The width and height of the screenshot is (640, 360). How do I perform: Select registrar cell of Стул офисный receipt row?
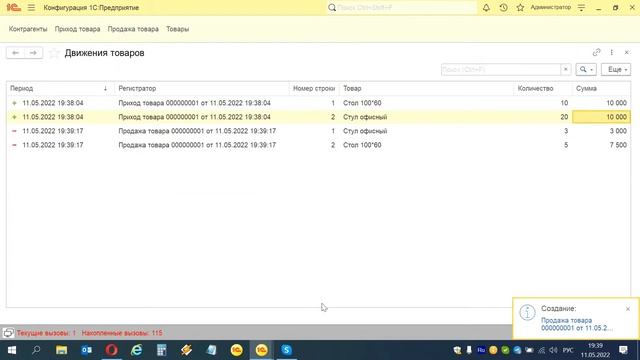tap(202, 117)
